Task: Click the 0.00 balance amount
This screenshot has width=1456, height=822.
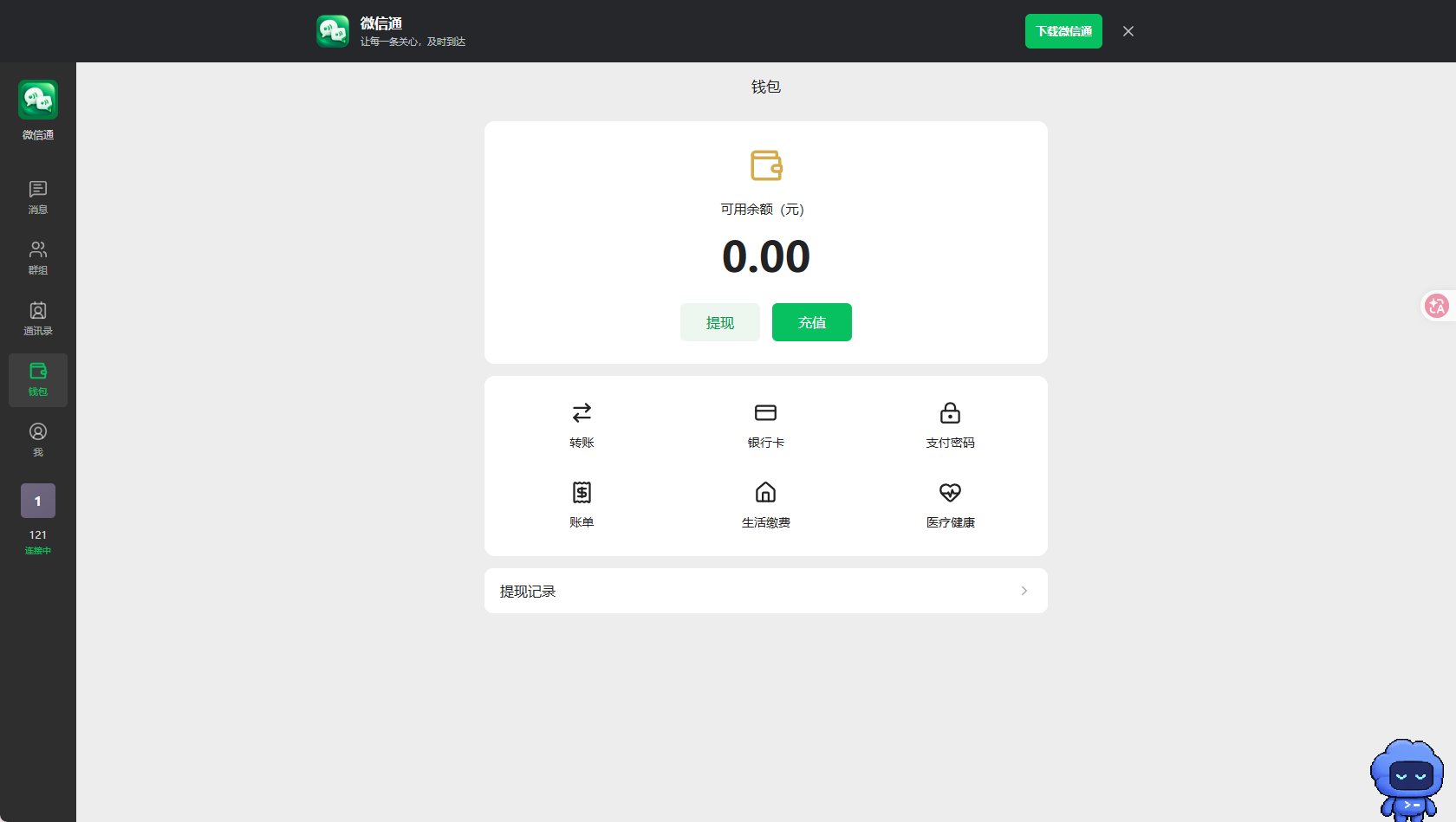Action: tap(766, 257)
